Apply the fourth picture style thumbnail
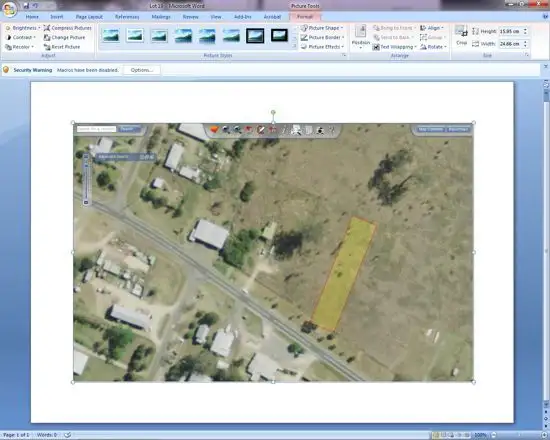 [183, 35]
